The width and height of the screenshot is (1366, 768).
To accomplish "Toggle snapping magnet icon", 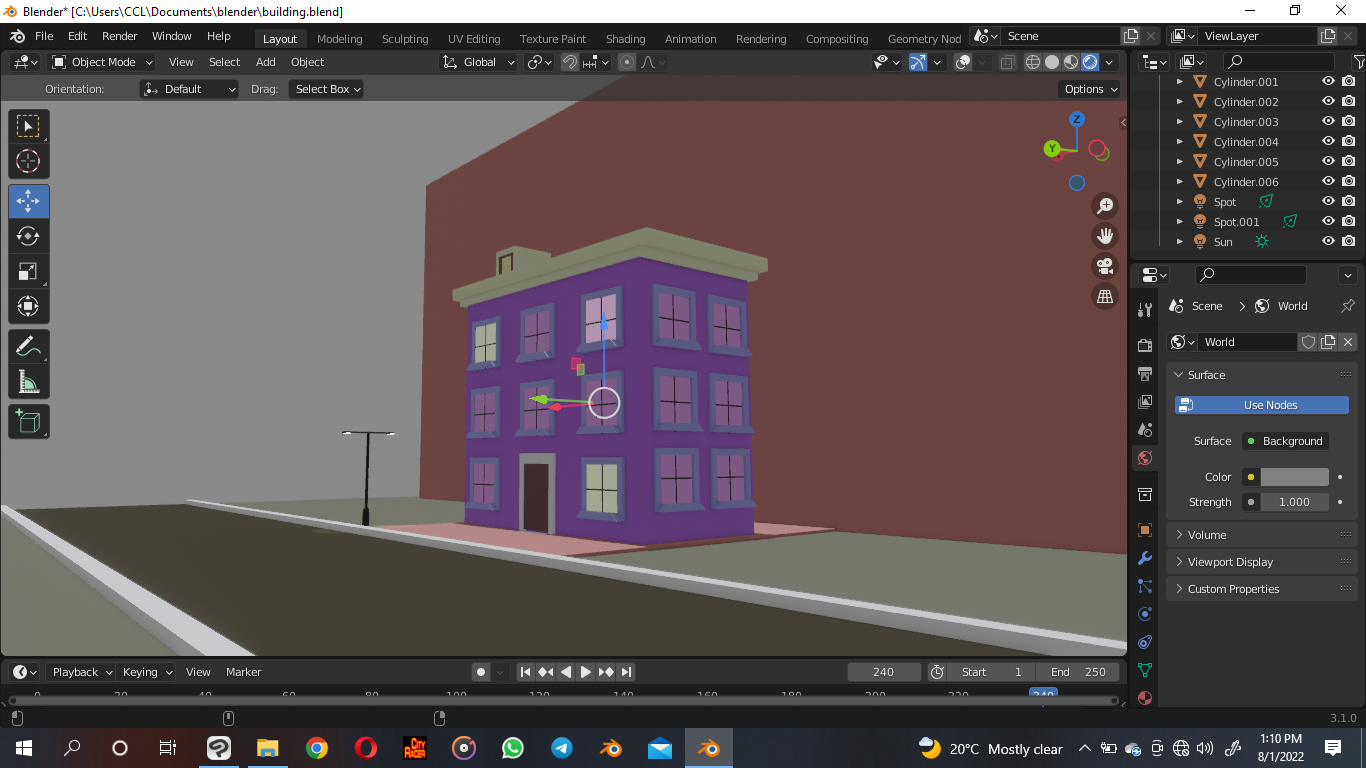I will point(569,62).
